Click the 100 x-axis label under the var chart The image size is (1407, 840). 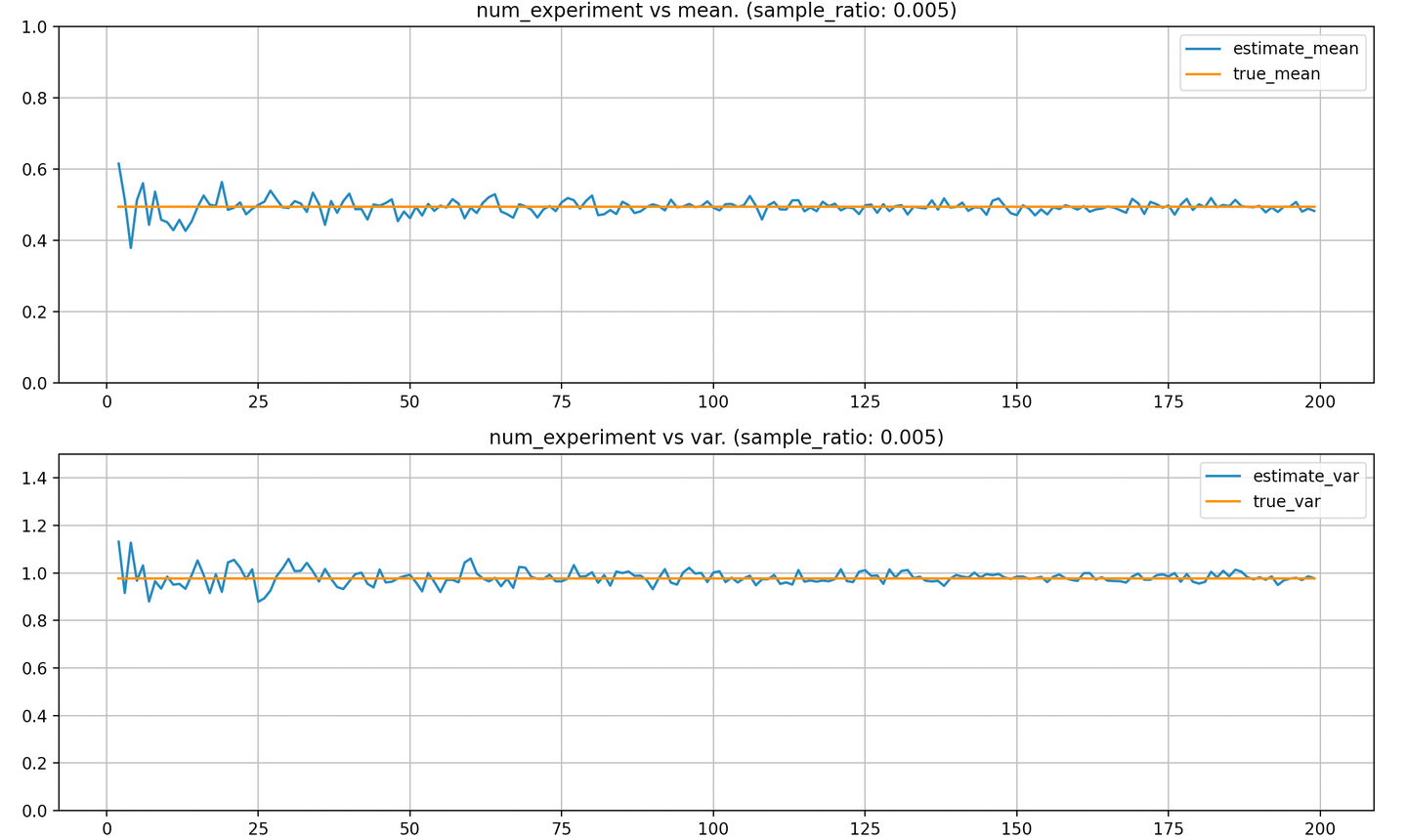point(713,829)
